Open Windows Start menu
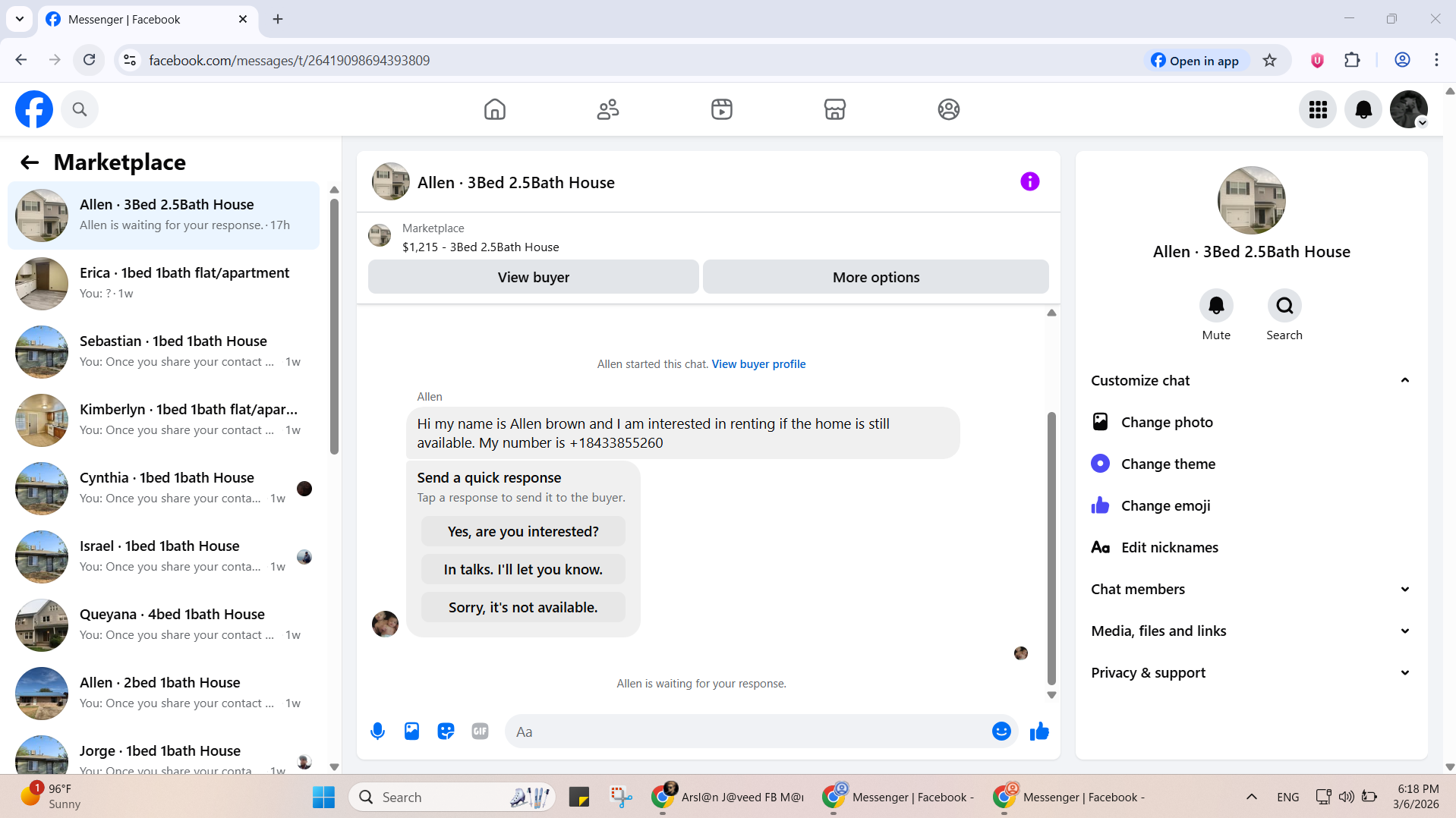 pos(323,798)
